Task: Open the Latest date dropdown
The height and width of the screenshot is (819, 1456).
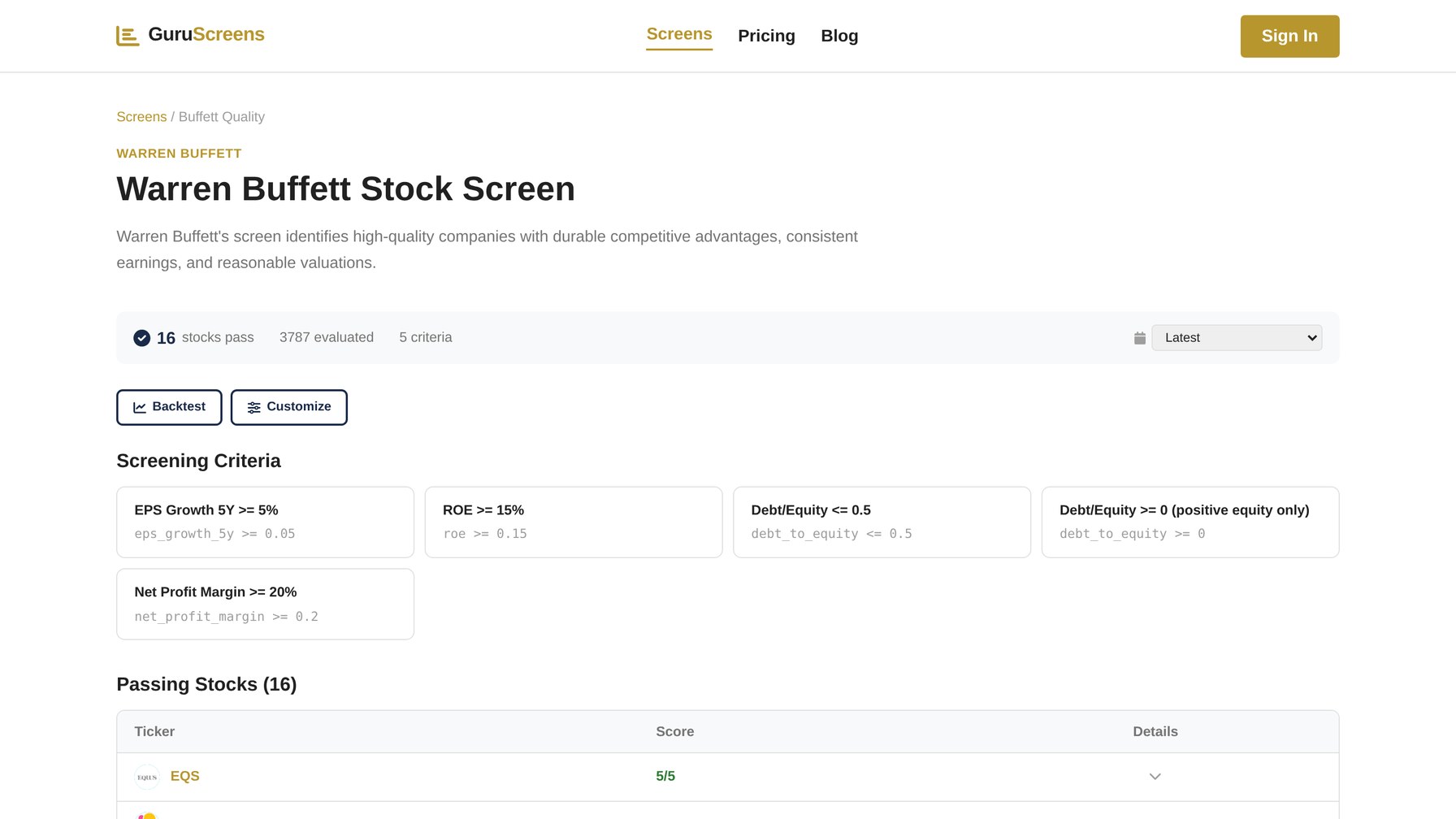Action: point(1237,338)
